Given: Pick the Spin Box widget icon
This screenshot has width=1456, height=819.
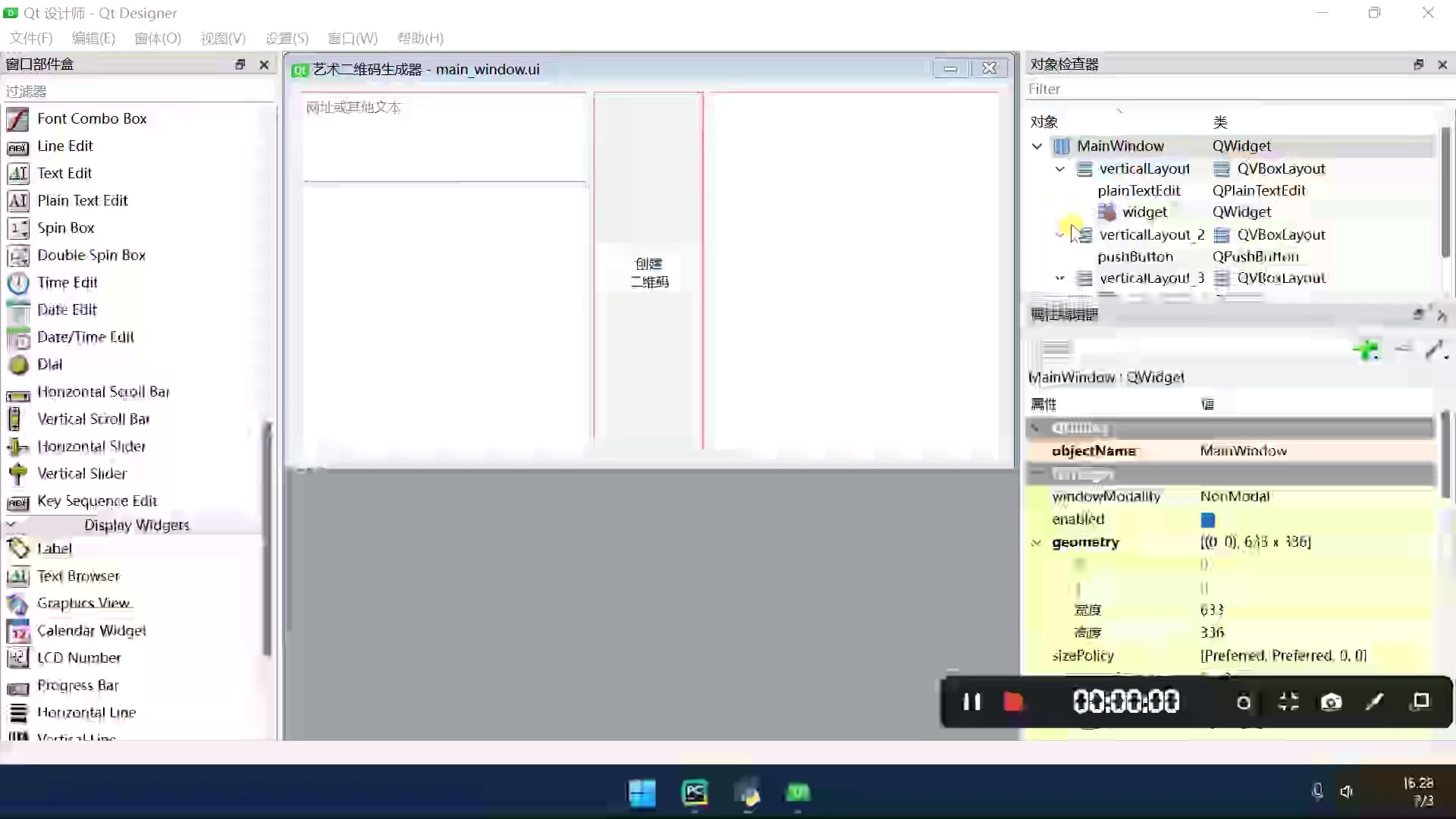Looking at the screenshot, I should click(x=17, y=228).
